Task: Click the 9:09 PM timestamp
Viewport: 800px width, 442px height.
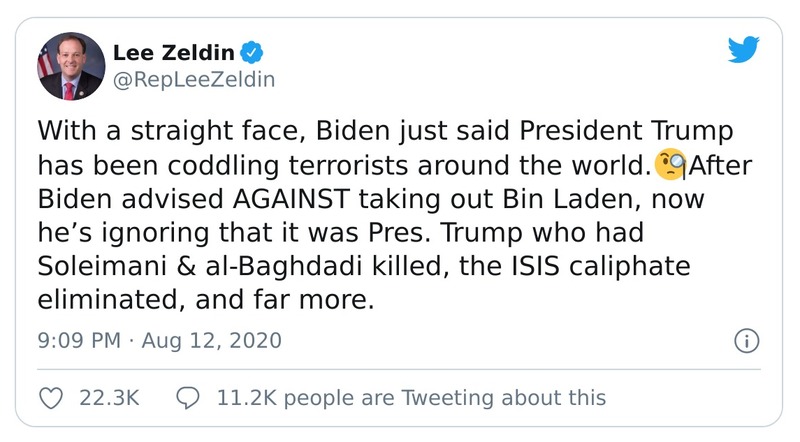Action: [x=77, y=341]
